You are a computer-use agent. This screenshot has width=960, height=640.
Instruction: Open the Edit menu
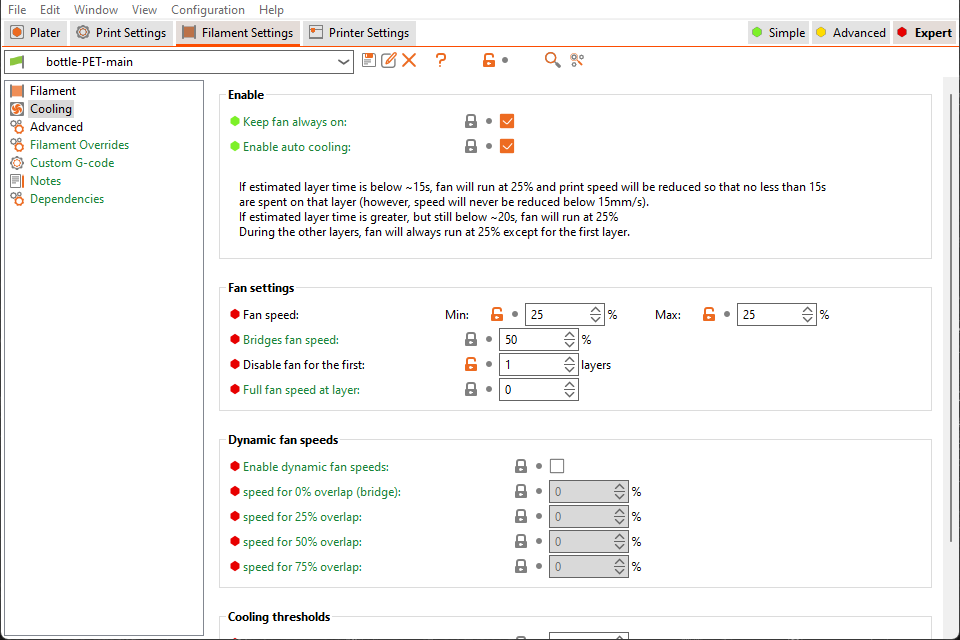pyautogui.click(x=50, y=10)
